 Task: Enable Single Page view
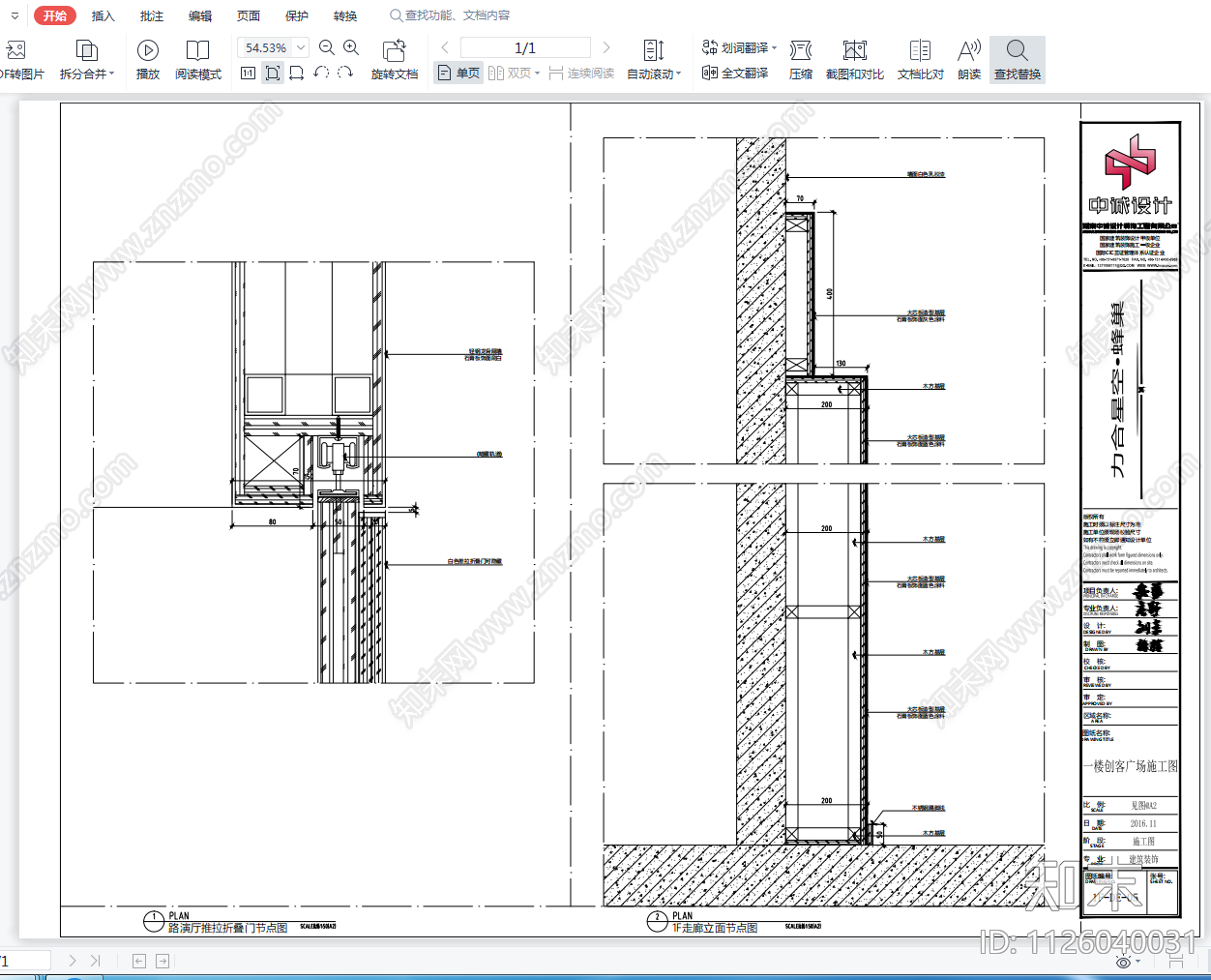(458, 74)
